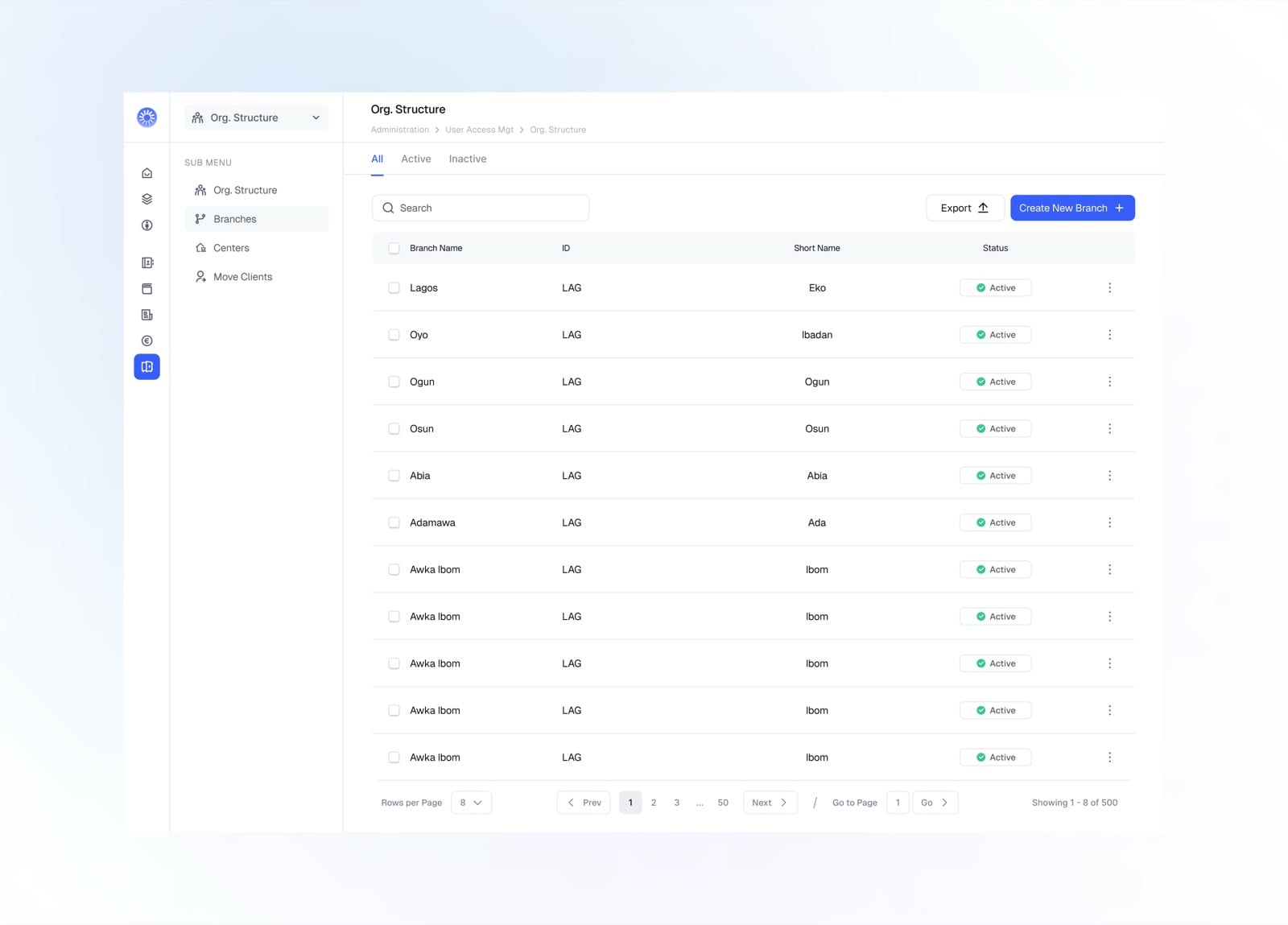Open the Rows per Page dropdown
1288x925 pixels.
click(471, 803)
